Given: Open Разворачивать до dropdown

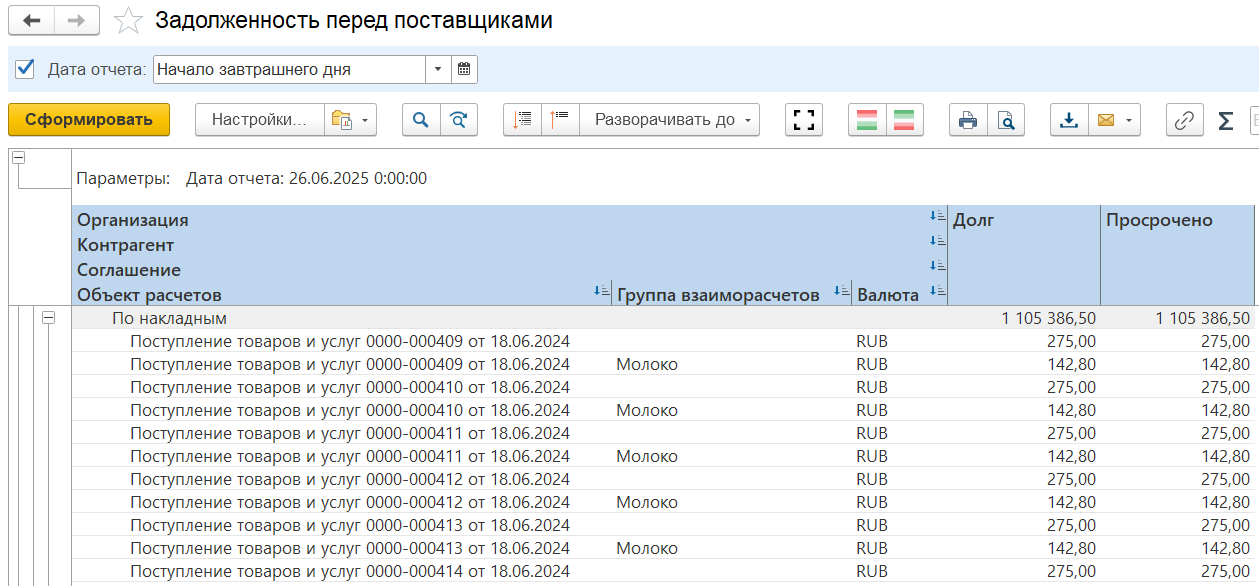Looking at the screenshot, I should [x=670, y=120].
